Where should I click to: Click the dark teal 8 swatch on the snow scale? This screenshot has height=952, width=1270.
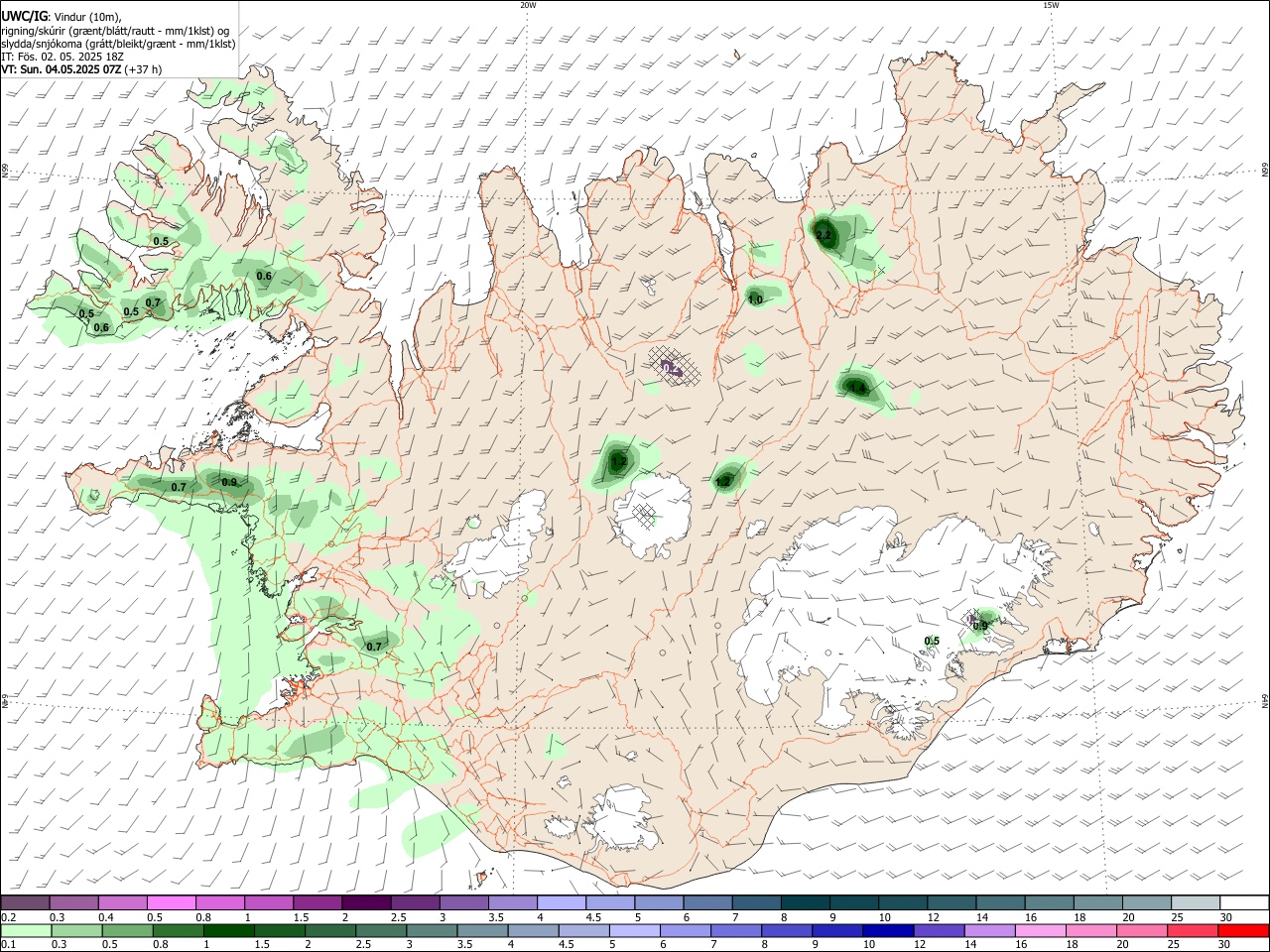tap(804, 903)
